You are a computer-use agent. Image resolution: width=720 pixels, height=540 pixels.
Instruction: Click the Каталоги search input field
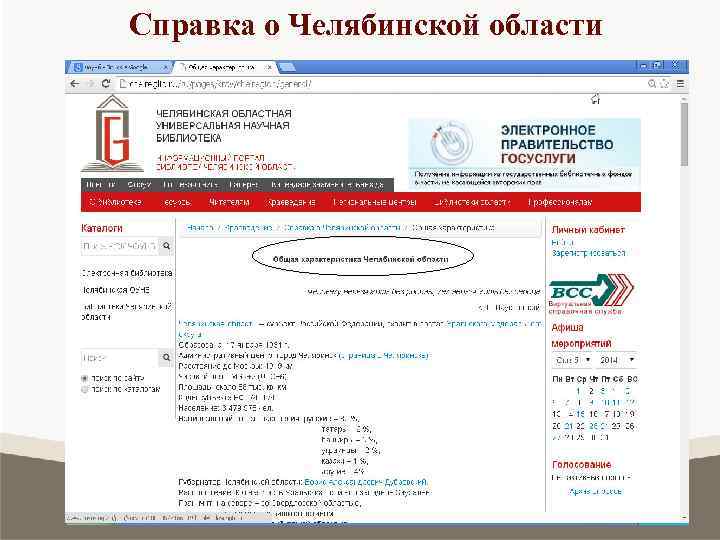(120, 246)
